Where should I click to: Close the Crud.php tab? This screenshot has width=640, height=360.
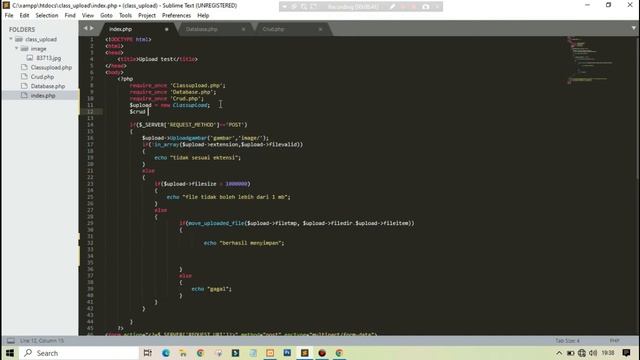click(320, 29)
